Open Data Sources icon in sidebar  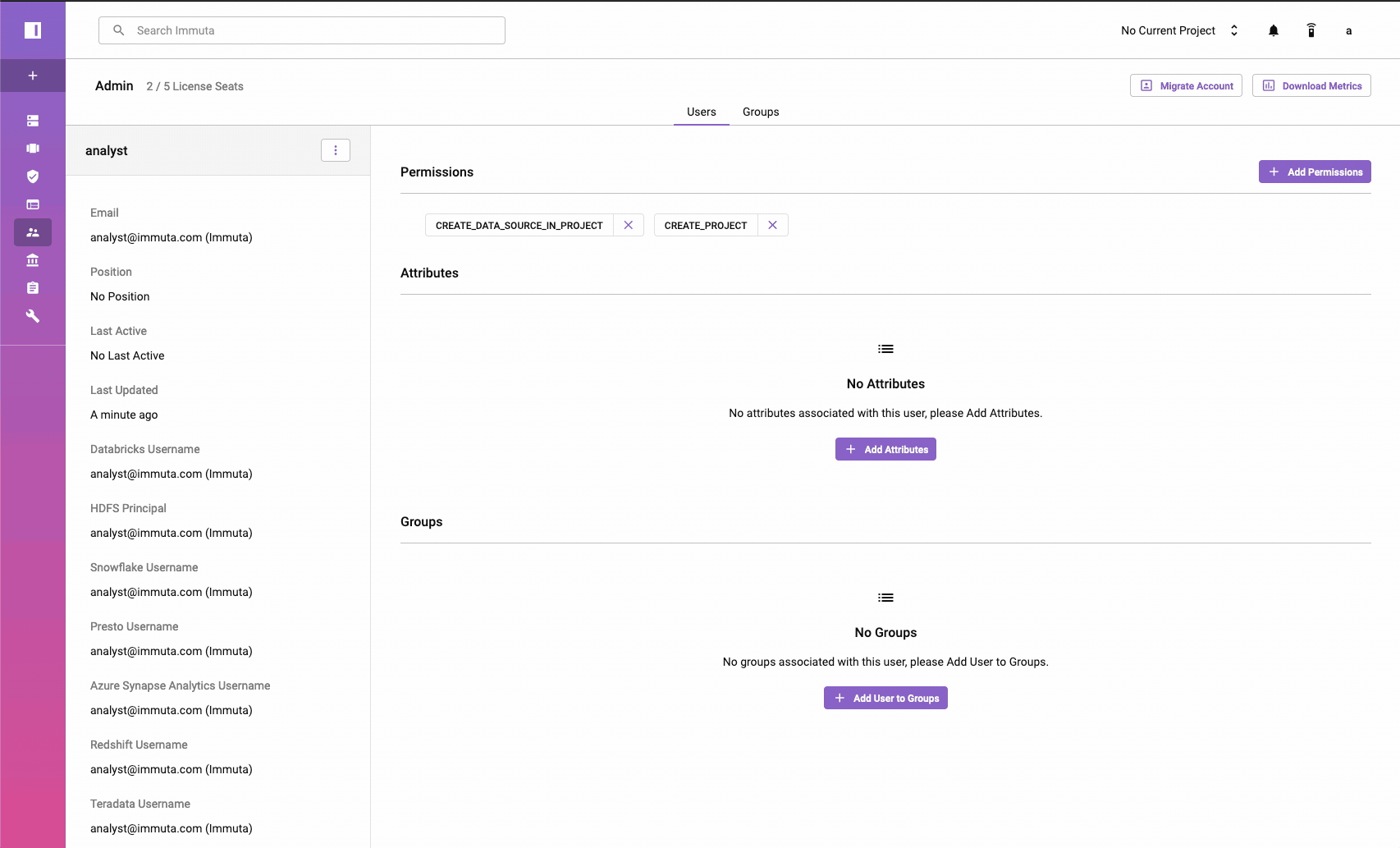(x=33, y=121)
